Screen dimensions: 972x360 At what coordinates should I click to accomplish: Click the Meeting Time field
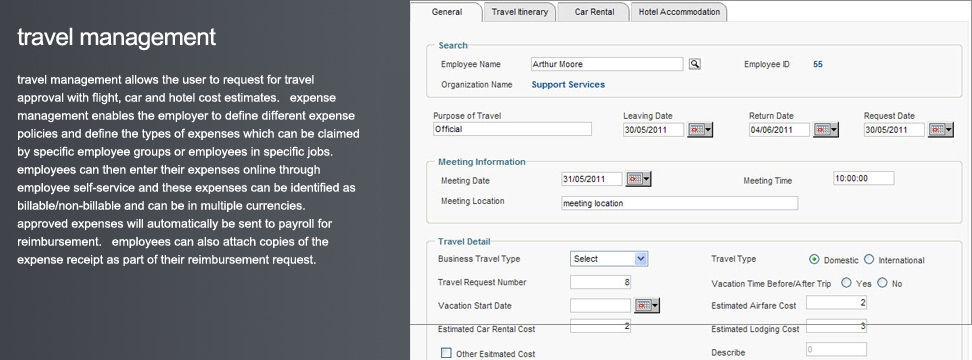pos(864,178)
